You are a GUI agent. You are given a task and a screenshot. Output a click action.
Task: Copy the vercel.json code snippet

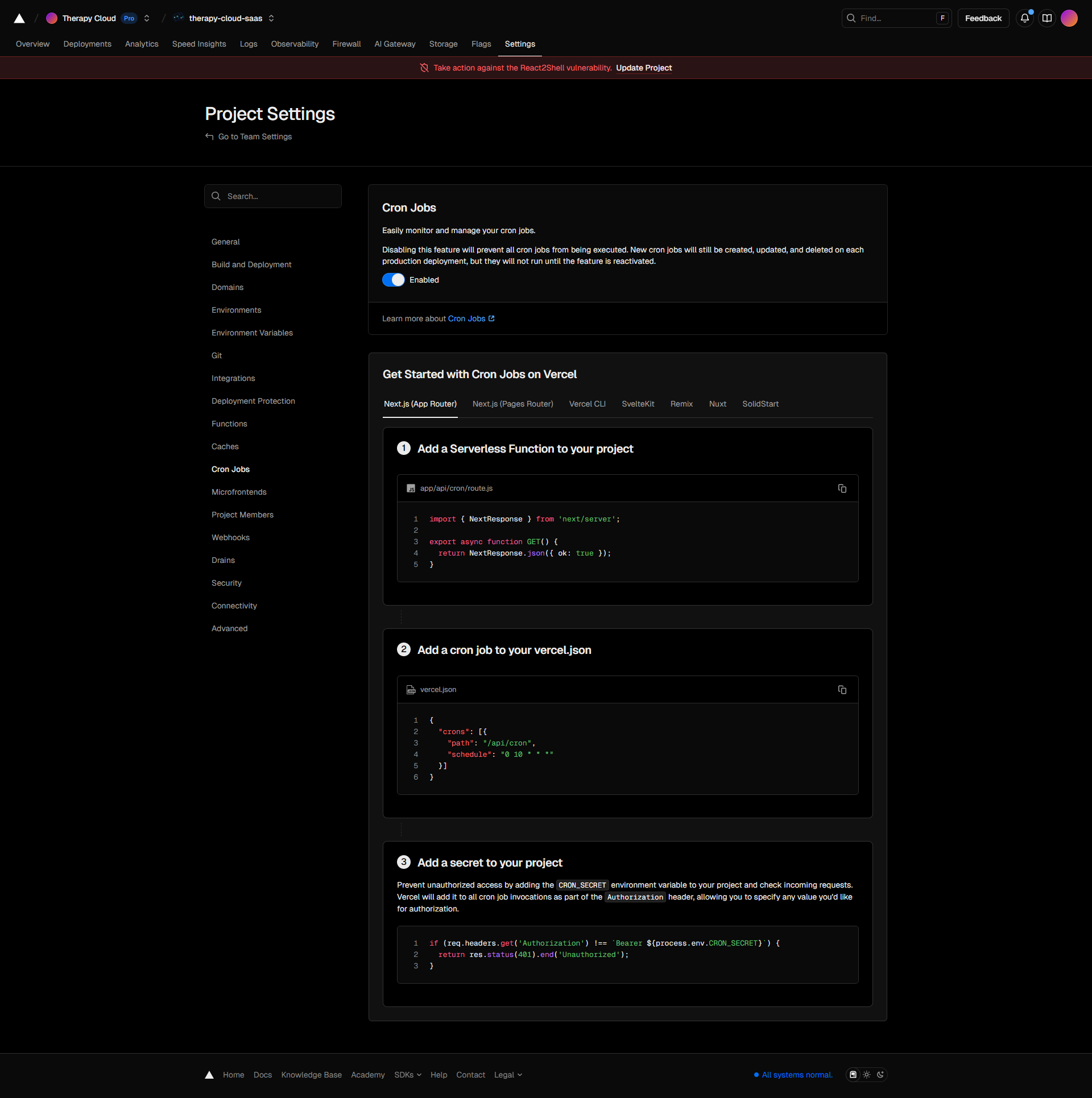[842, 690]
